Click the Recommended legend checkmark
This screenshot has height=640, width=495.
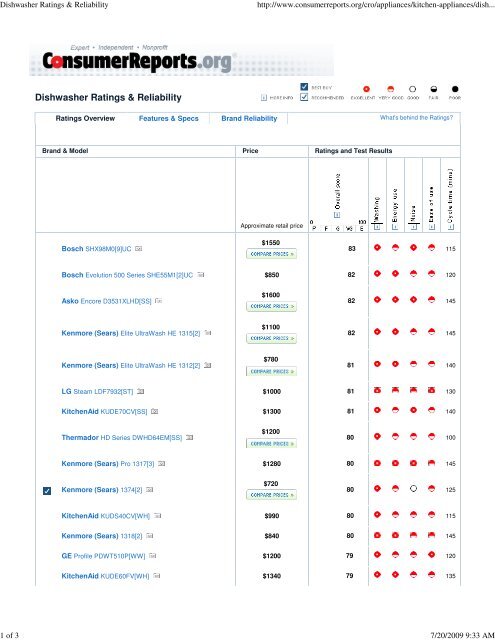pos(304,97)
